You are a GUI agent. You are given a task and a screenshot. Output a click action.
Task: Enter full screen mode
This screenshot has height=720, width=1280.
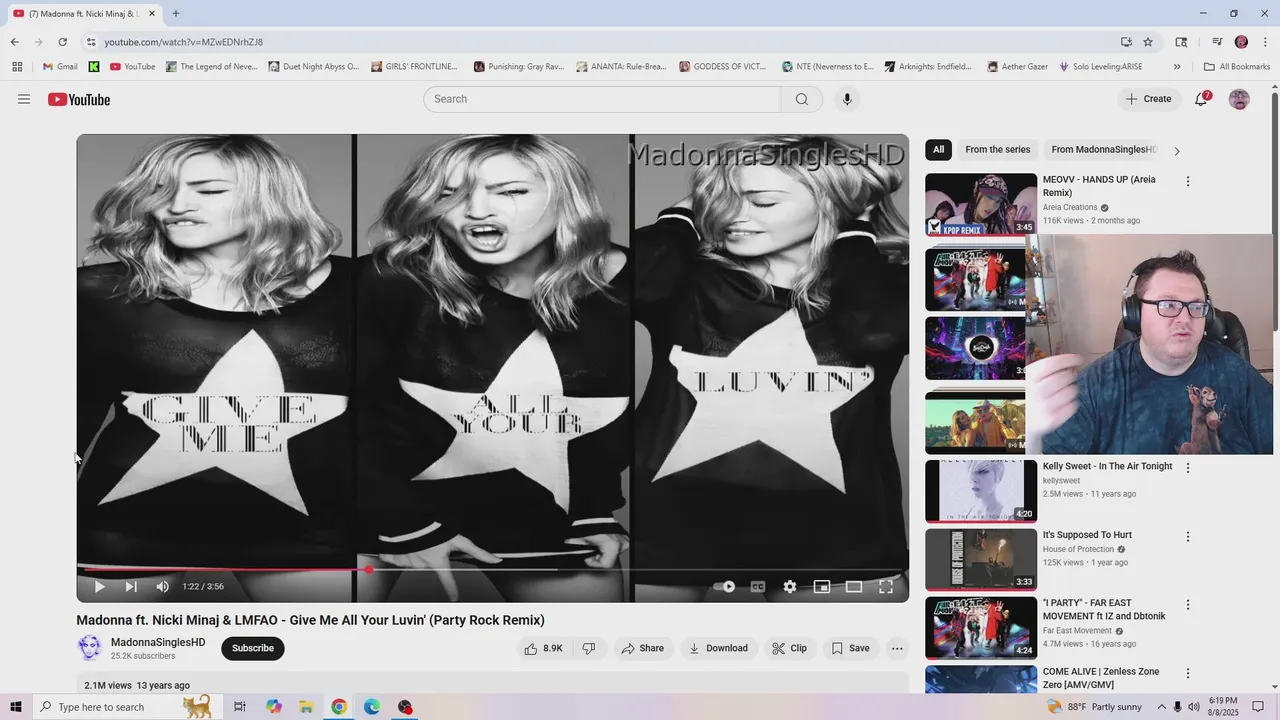coord(886,587)
